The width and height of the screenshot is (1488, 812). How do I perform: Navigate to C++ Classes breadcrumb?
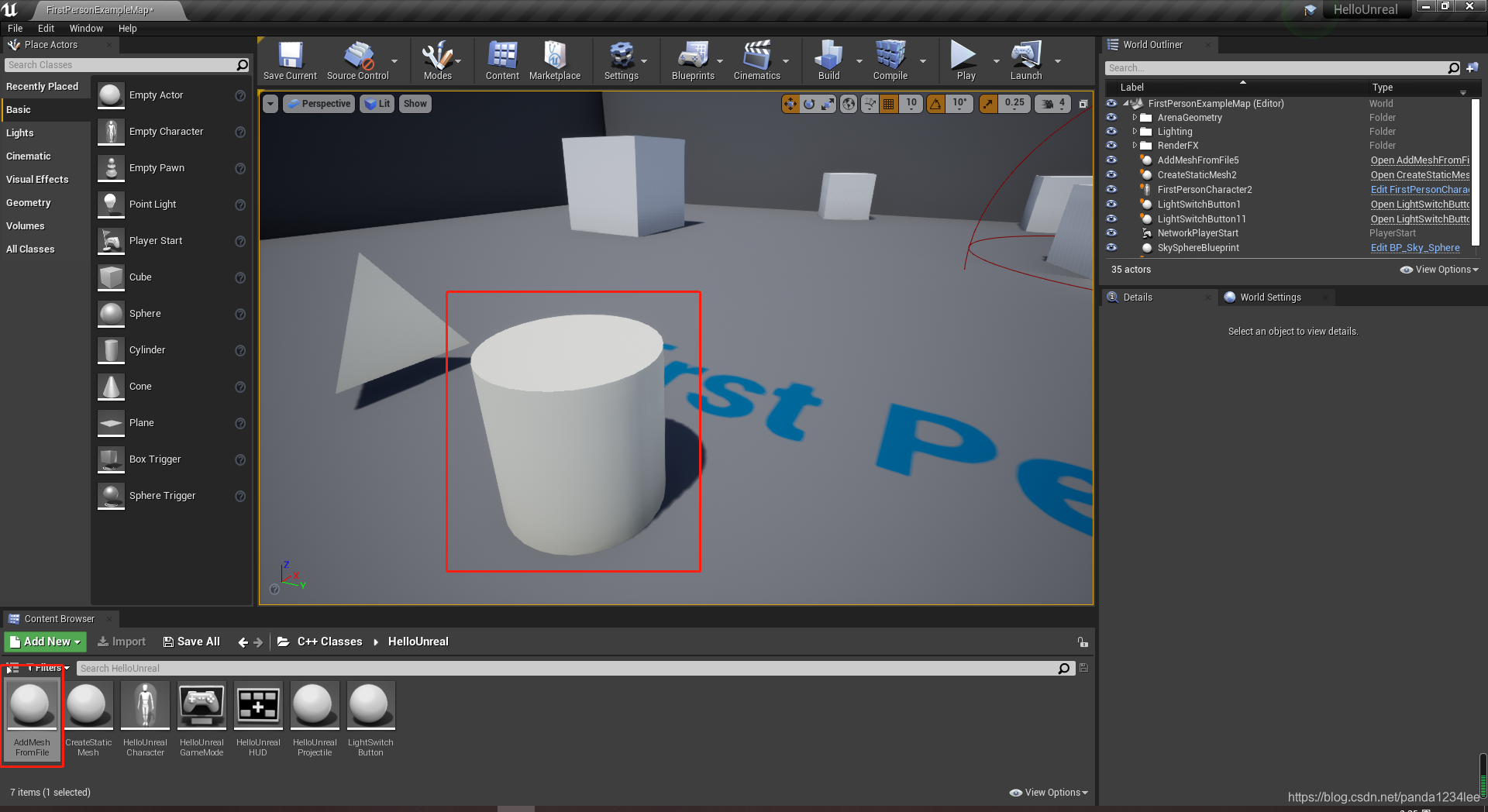pyautogui.click(x=329, y=642)
